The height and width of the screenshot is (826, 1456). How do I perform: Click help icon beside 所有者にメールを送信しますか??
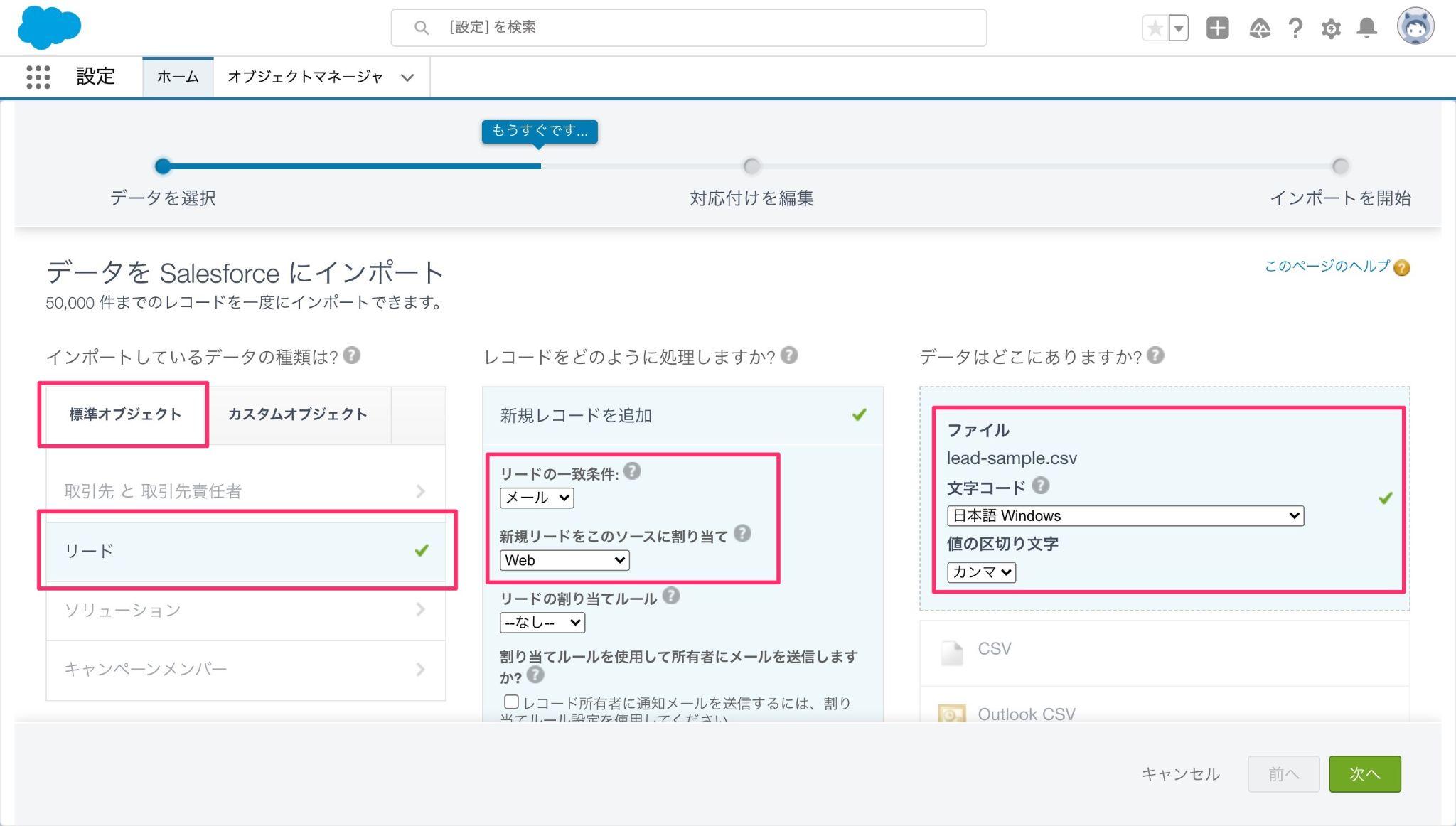point(535,675)
